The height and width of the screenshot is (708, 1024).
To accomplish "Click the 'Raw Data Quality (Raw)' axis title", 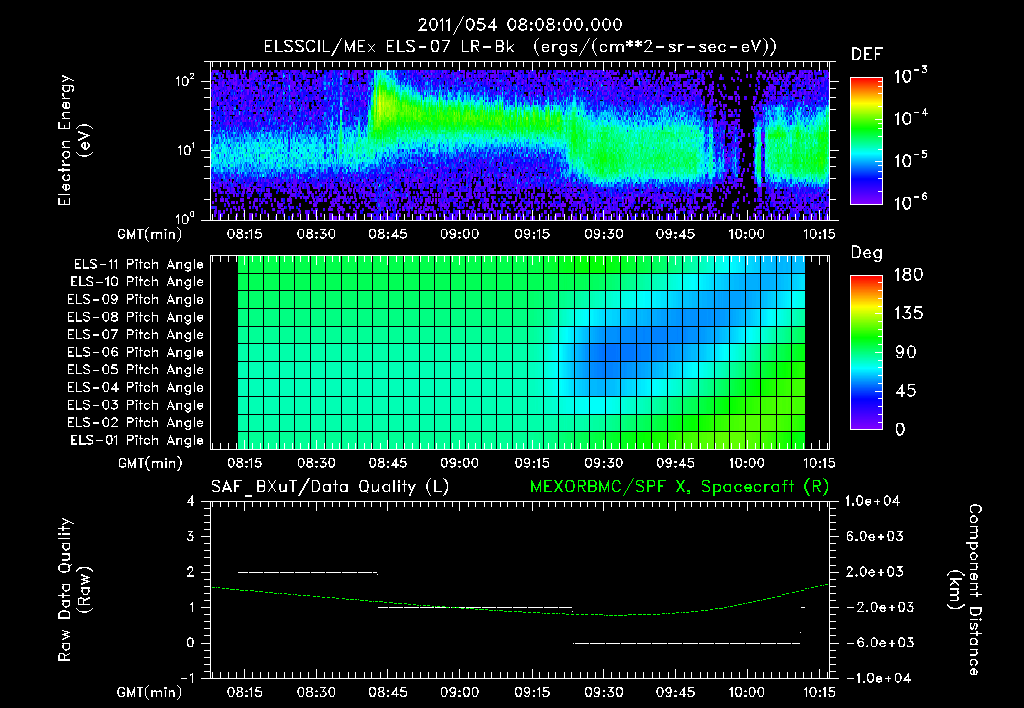I will click(x=74, y=589).
